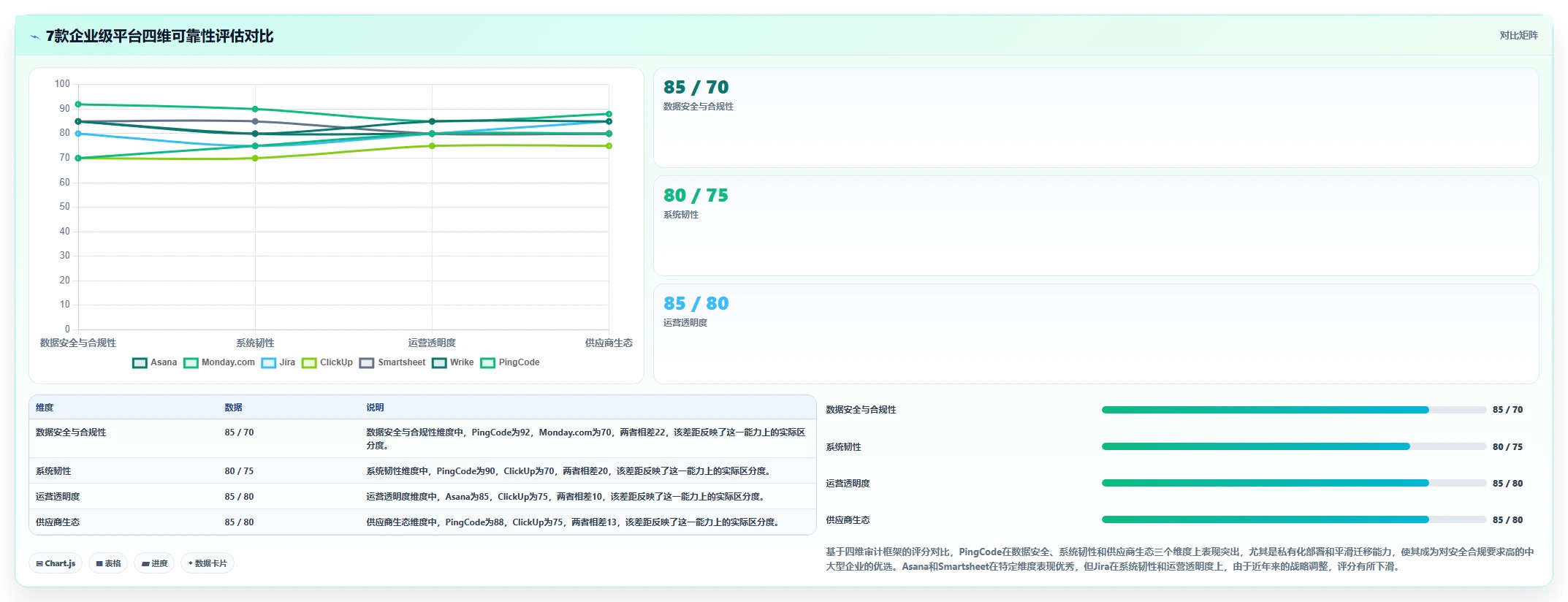Open the 85 / 80 运营透明度 data card
This screenshot has height=602, width=1568.
click(x=1096, y=334)
